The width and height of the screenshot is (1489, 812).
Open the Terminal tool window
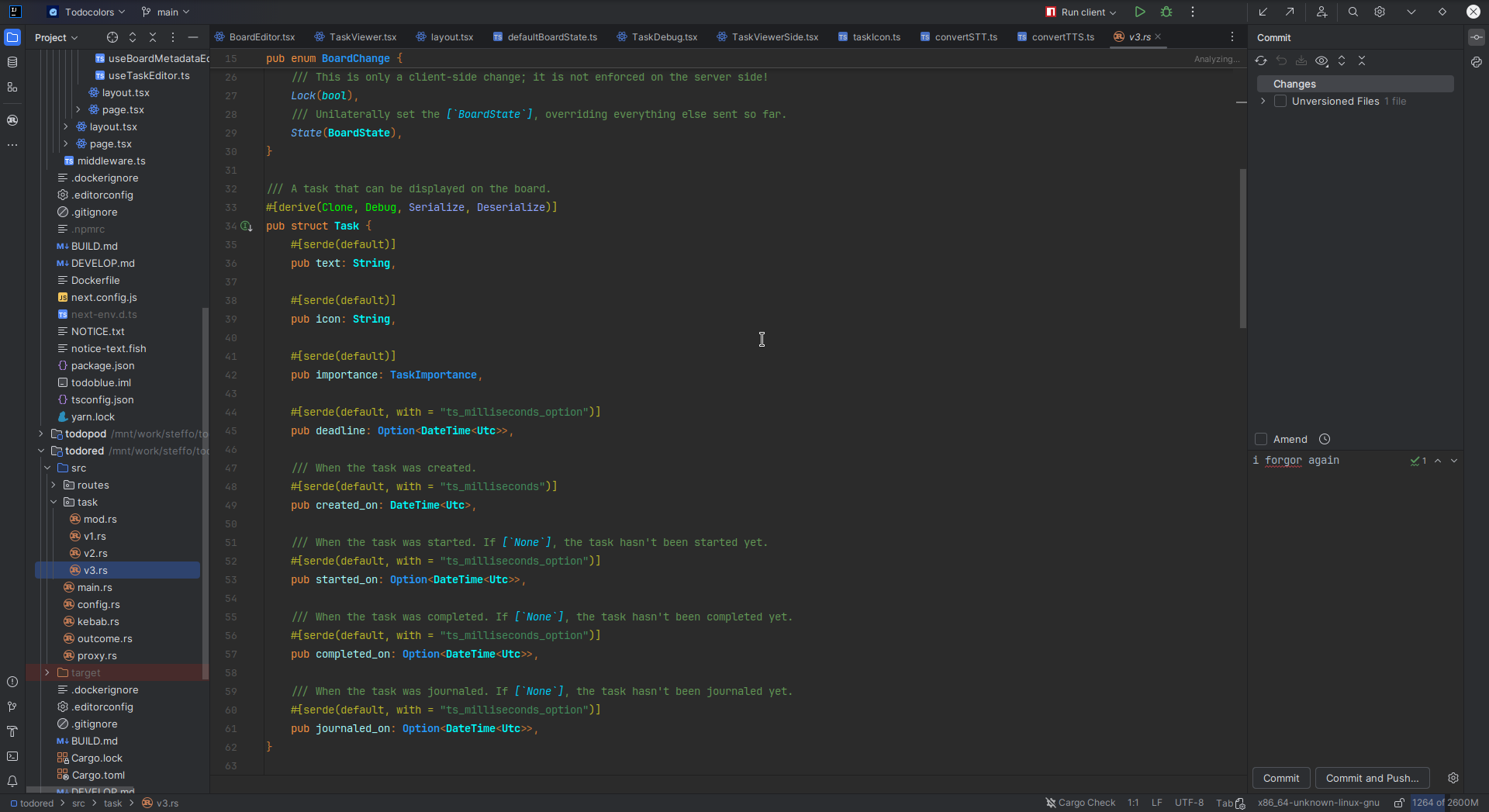click(x=12, y=756)
